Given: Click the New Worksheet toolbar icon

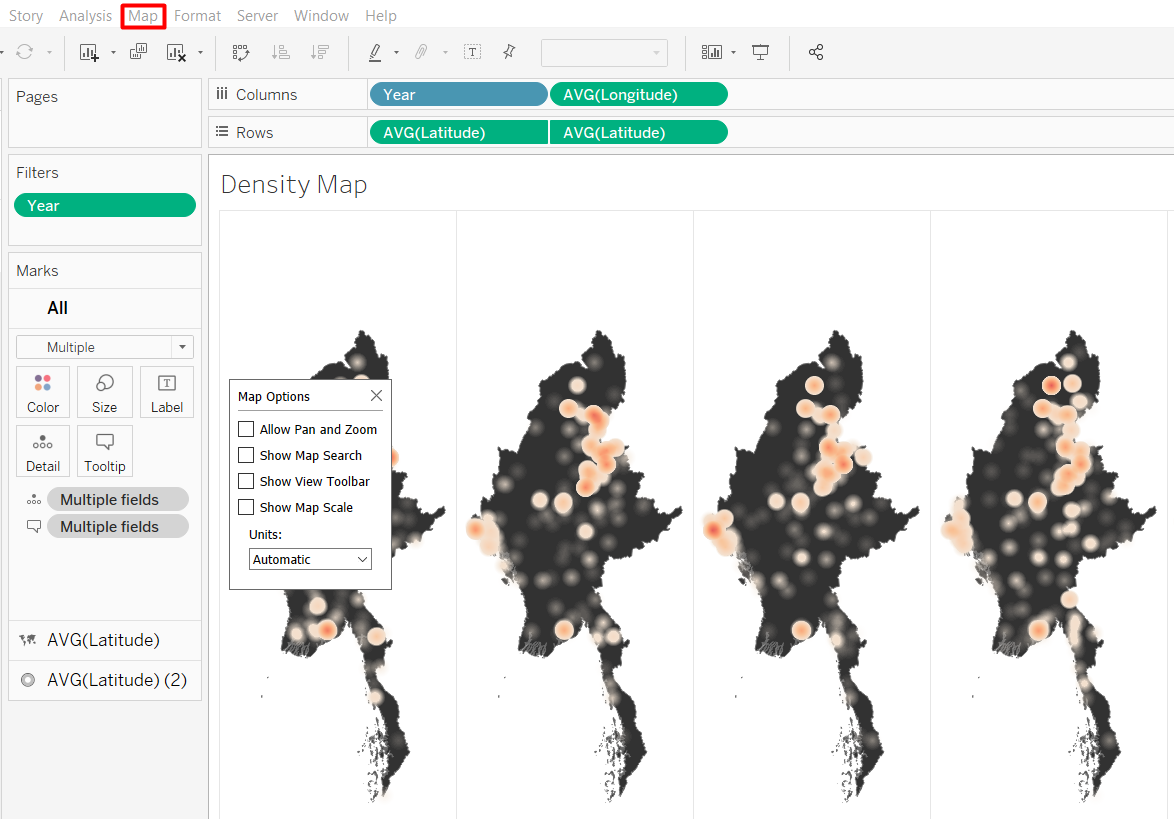Looking at the screenshot, I should 89,53.
